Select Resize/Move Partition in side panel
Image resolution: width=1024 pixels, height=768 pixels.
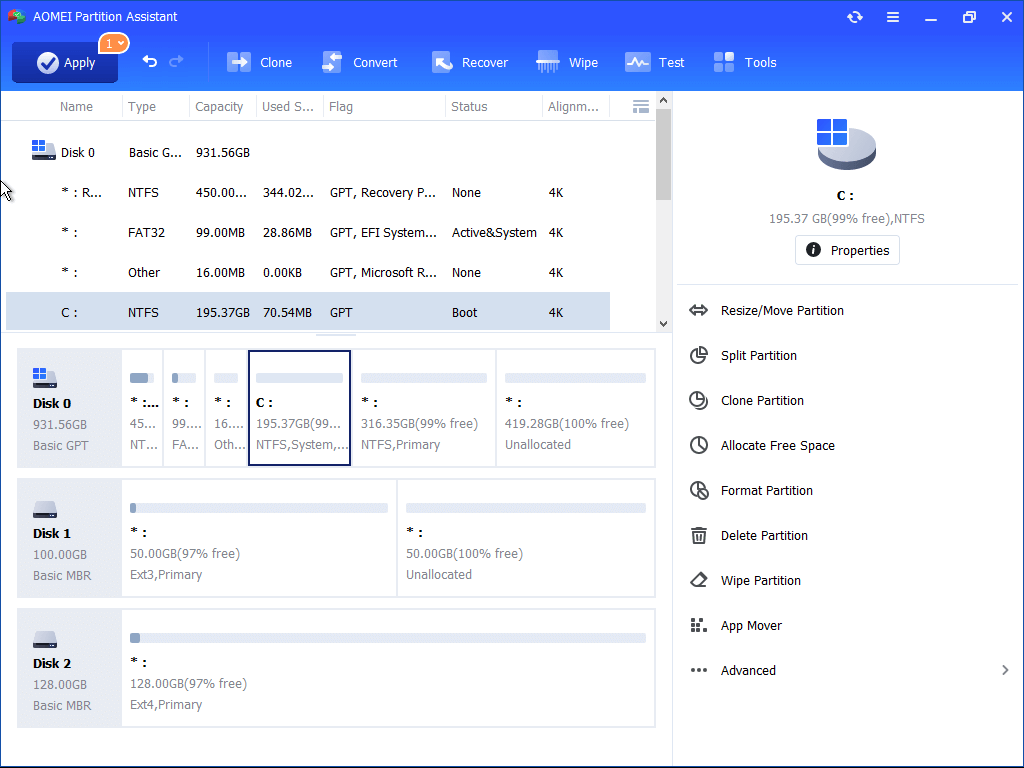click(782, 311)
